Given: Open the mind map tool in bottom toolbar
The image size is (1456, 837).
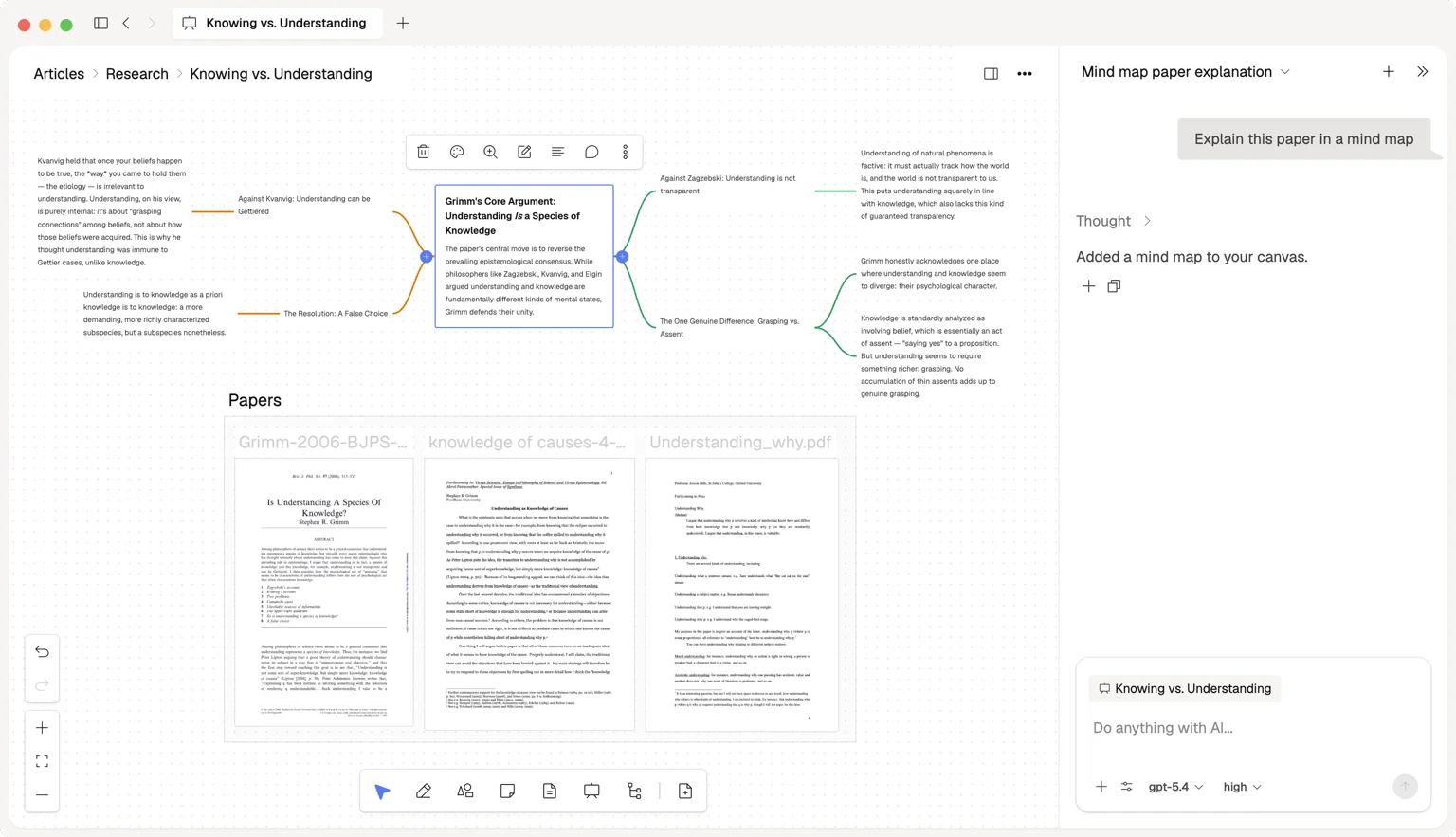Looking at the screenshot, I should point(633,790).
